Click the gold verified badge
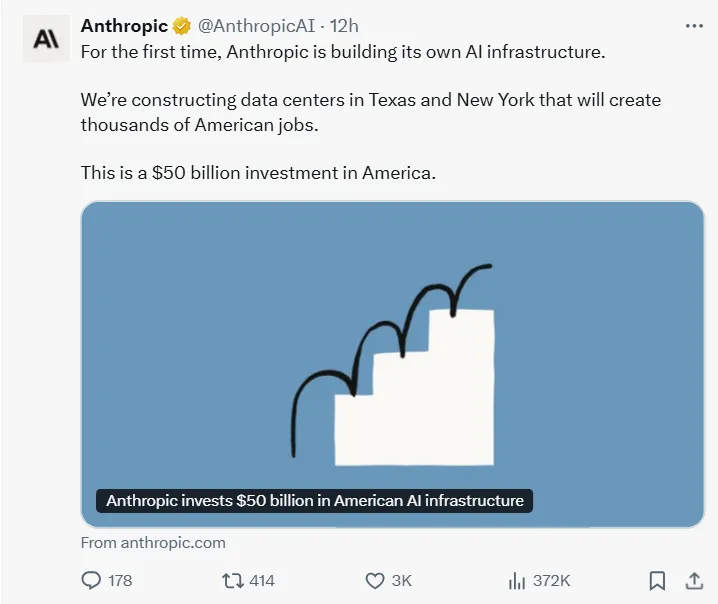The width and height of the screenshot is (718, 604). tap(181, 27)
